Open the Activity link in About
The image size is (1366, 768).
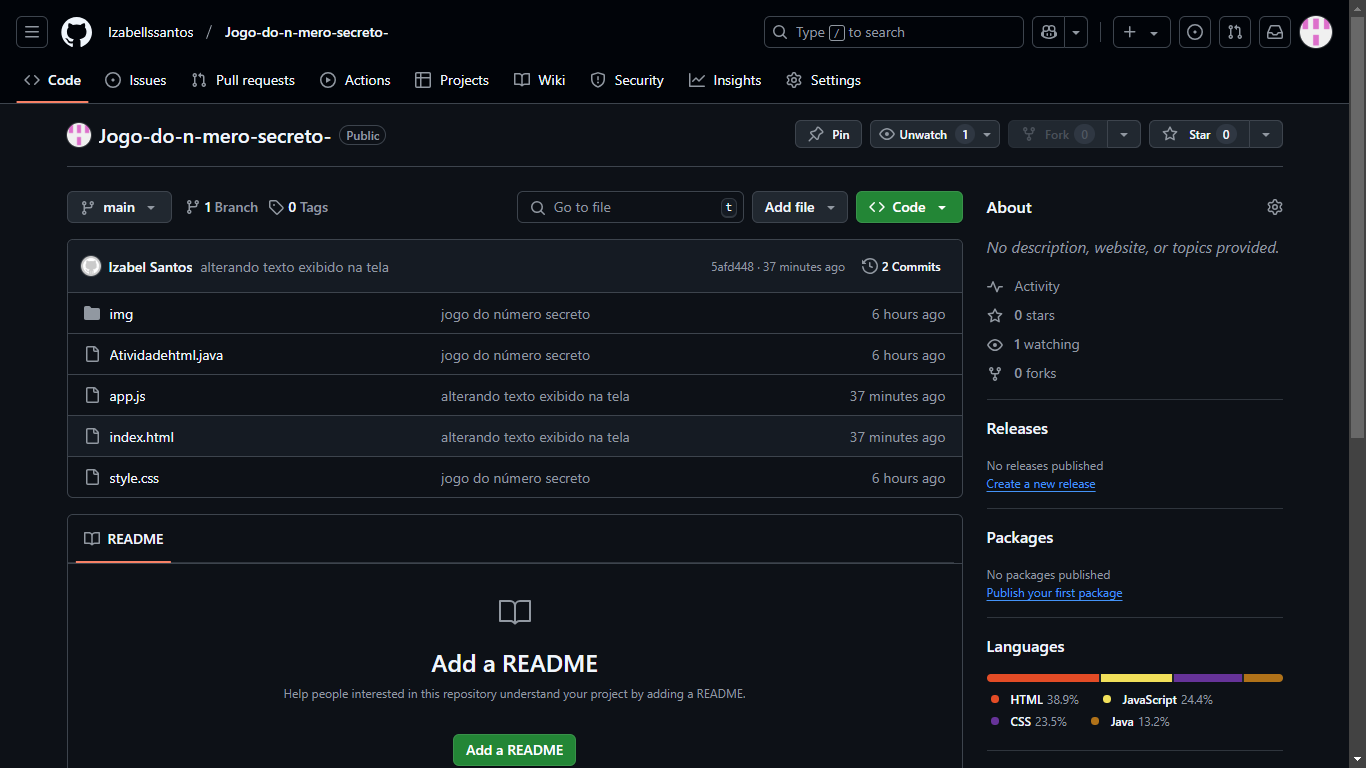pos(1023,286)
